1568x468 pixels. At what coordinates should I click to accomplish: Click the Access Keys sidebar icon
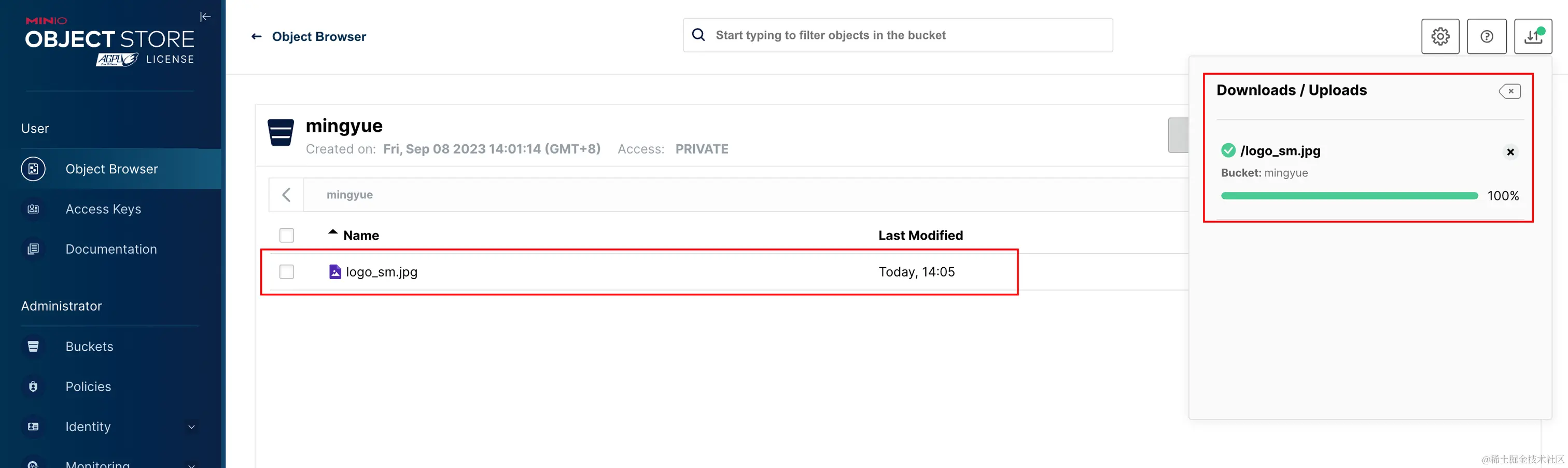pos(33,209)
